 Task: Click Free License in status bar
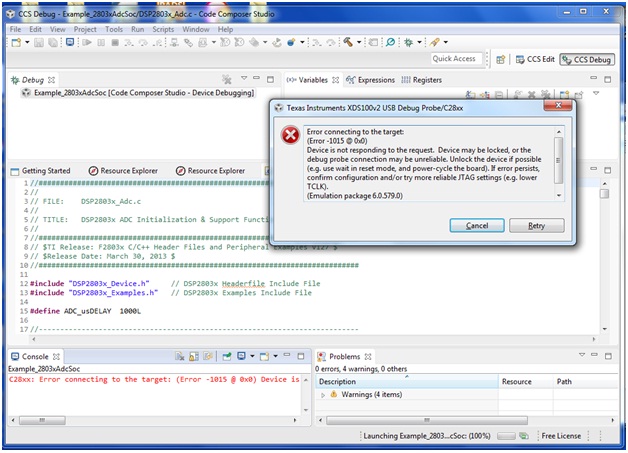(x=561, y=436)
